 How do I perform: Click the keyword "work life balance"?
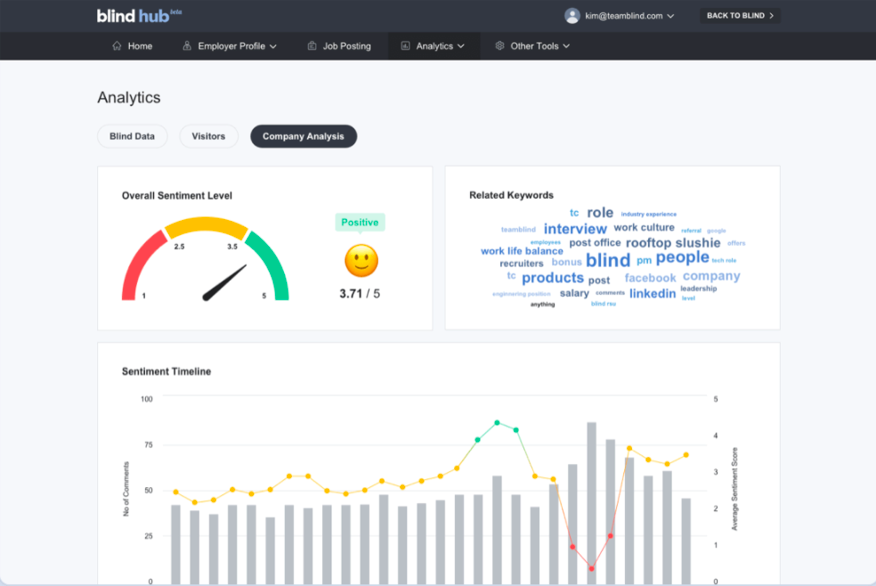[x=522, y=251]
